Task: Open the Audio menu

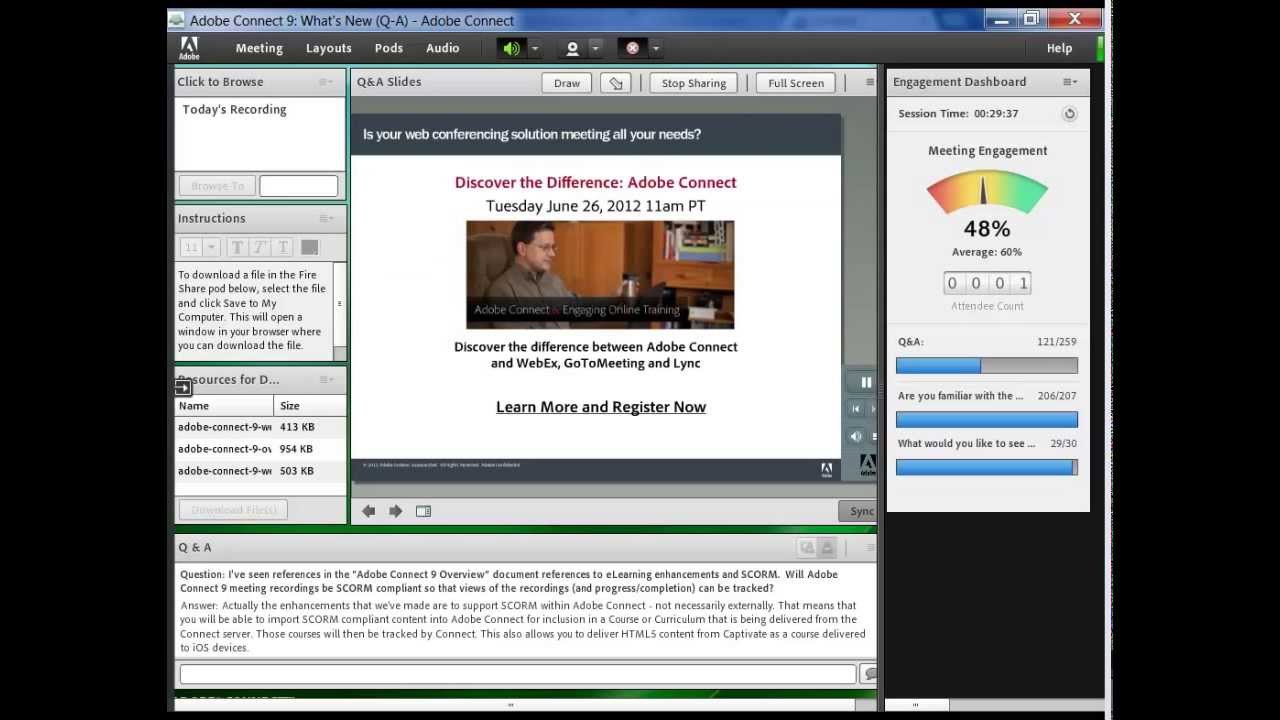Action: [x=442, y=48]
